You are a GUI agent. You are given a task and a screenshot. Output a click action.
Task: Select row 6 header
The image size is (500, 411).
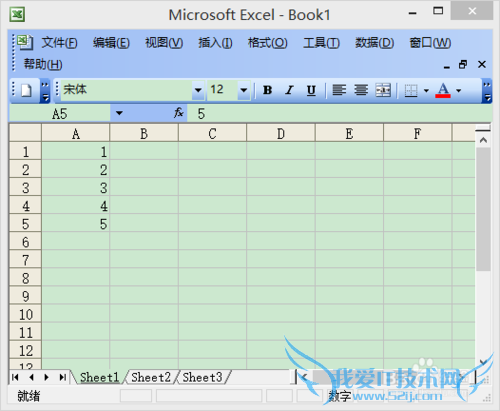(x=26, y=242)
